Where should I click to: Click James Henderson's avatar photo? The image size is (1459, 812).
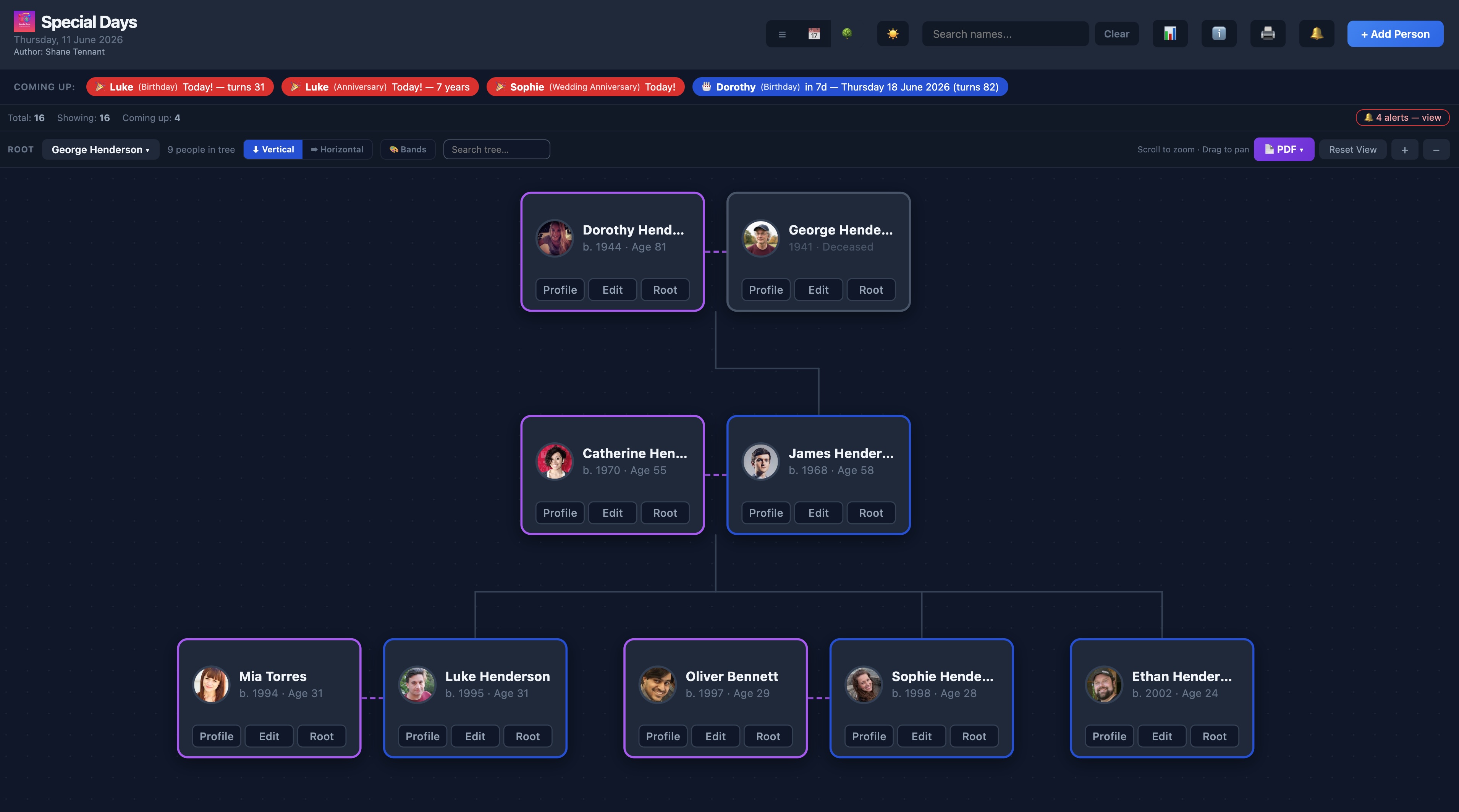coord(761,461)
